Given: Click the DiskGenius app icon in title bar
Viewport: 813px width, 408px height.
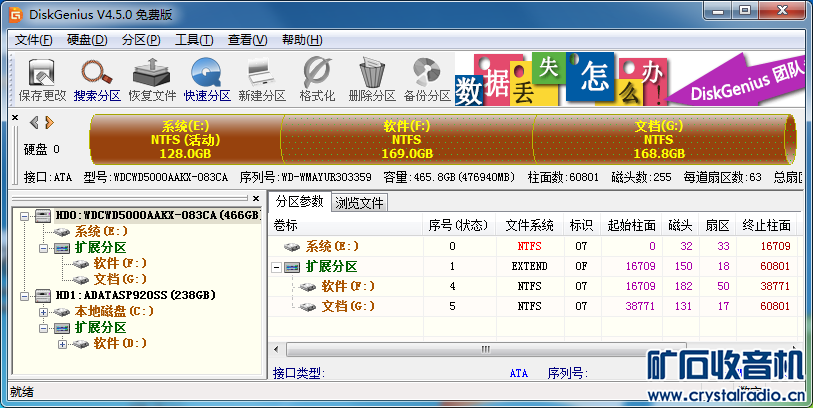Looking at the screenshot, I should tap(16, 15).
